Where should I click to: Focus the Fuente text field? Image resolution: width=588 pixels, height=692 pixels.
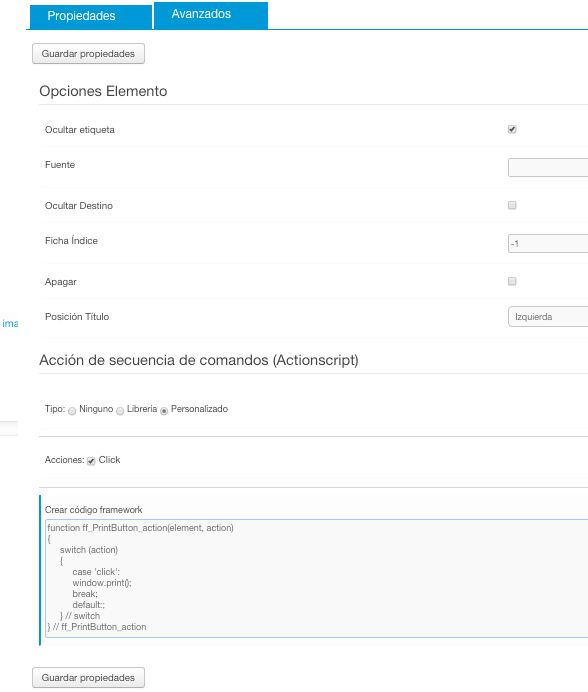coord(548,168)
